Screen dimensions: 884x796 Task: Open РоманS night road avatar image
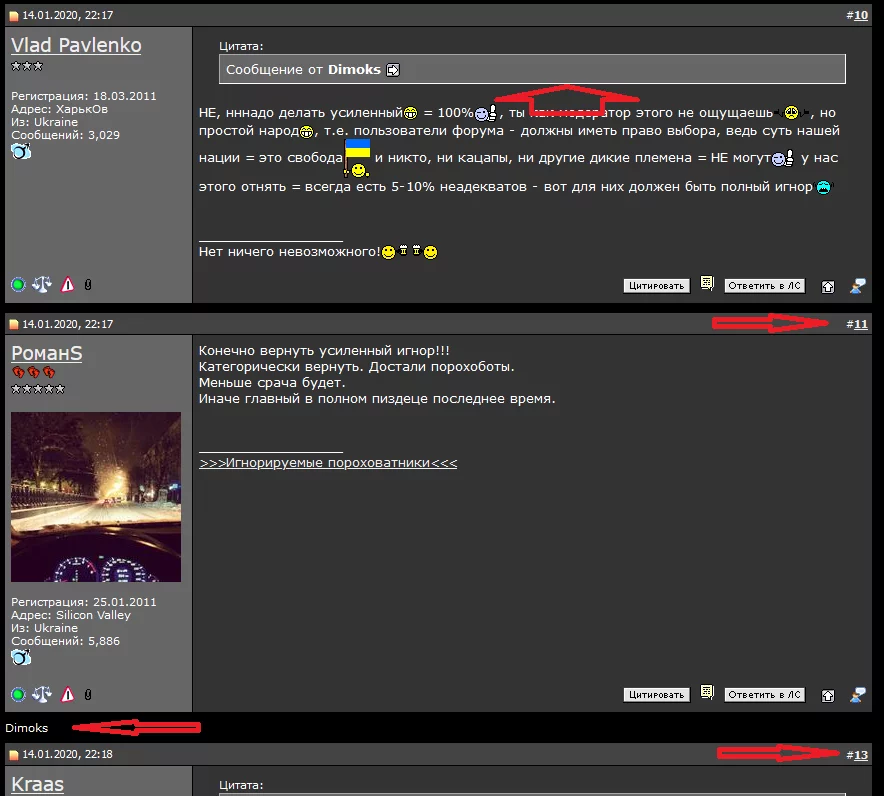click(x=96, y=497)
